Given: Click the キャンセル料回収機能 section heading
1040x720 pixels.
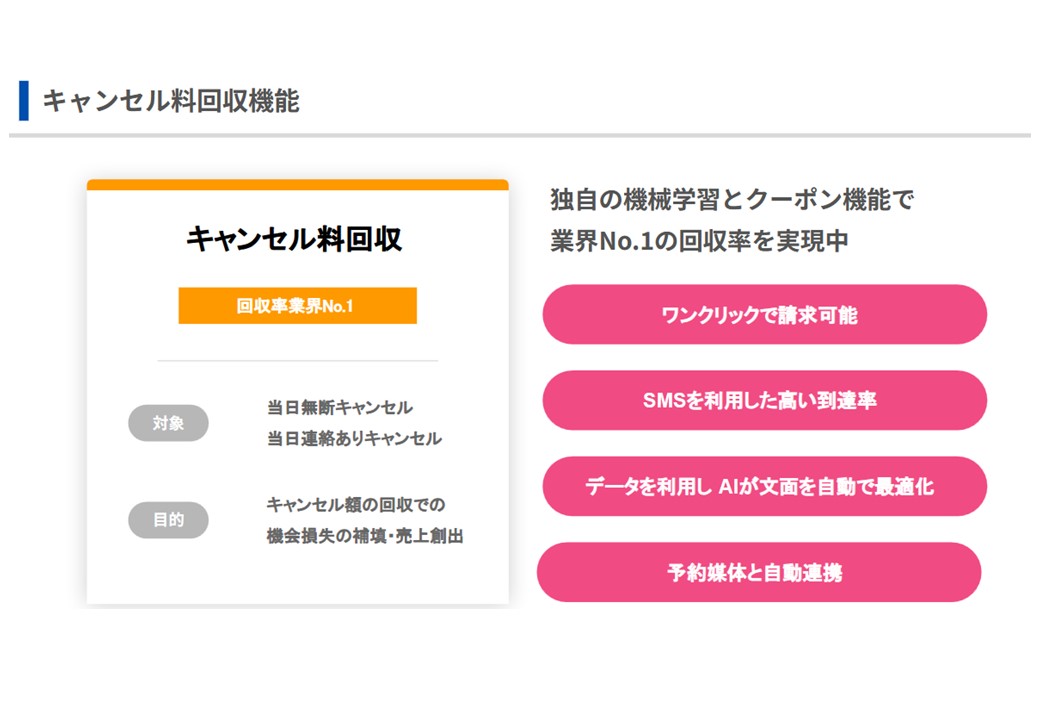Looking at the screenshot, I should 171,101.
